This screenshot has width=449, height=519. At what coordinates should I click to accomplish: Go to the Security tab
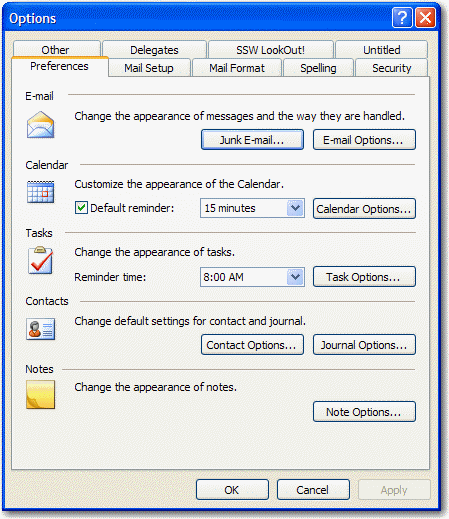(392, 68)
